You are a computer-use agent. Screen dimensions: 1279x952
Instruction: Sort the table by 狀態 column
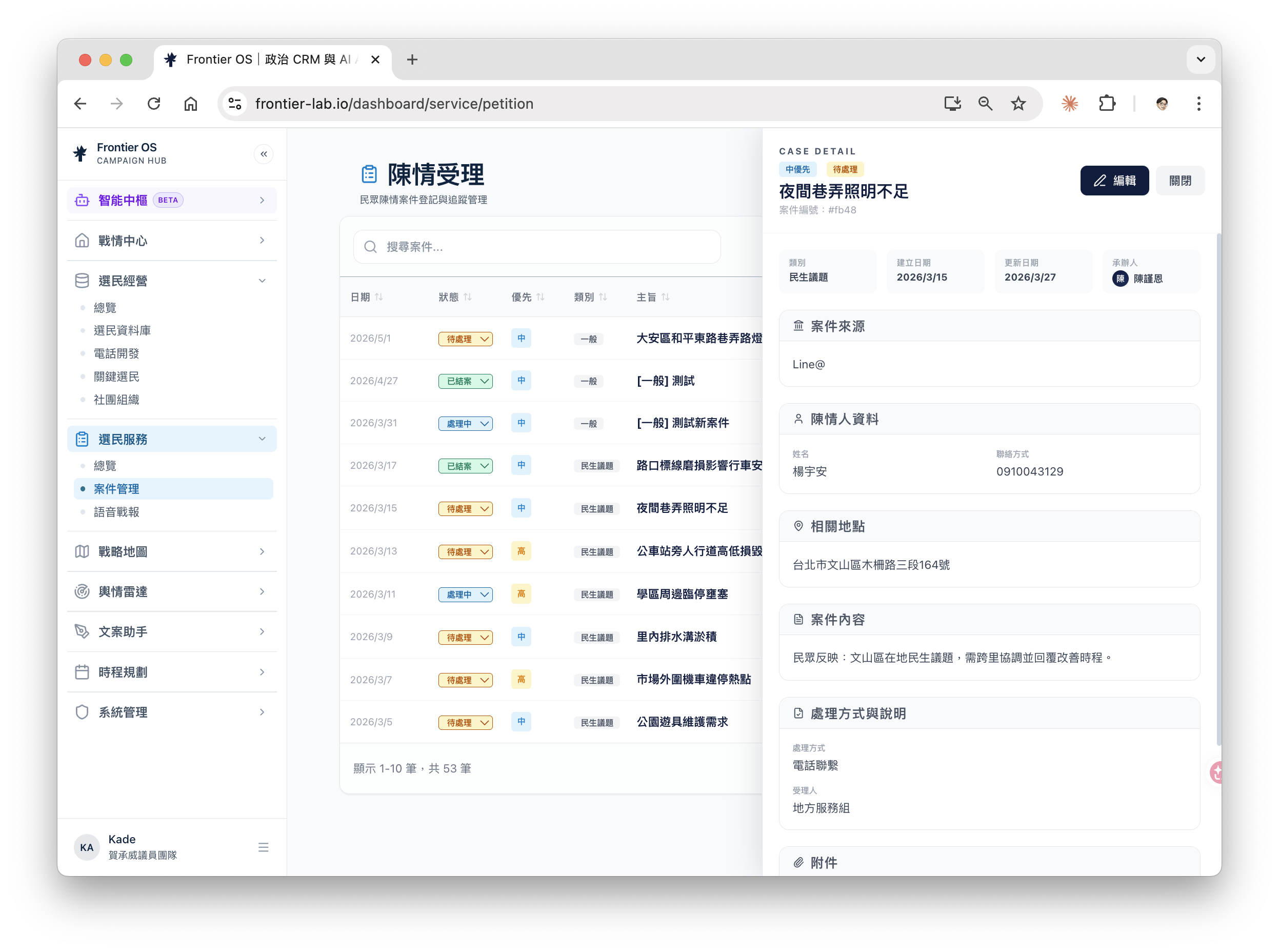pos(454,297)
